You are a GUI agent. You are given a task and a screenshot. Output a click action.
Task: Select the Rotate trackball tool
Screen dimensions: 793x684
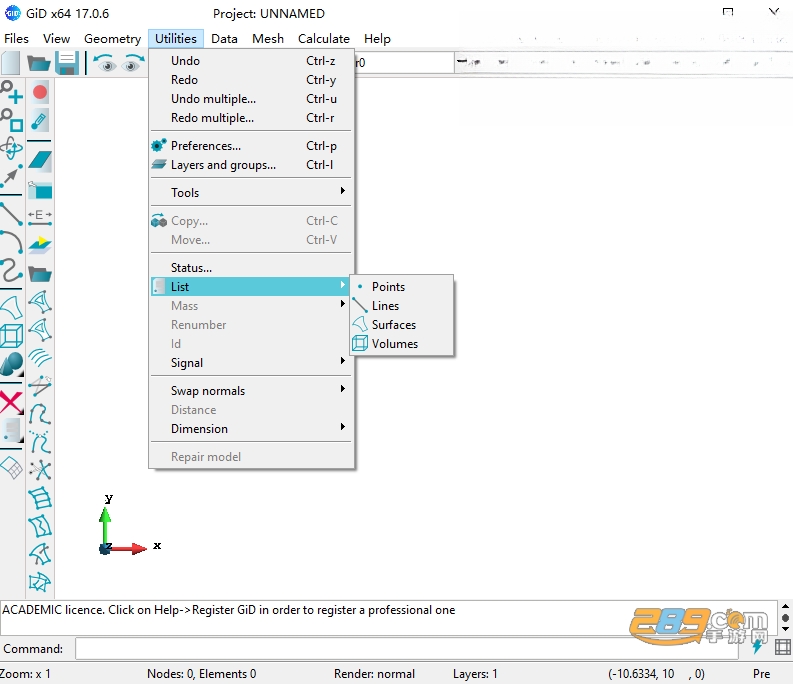(12, 148)
